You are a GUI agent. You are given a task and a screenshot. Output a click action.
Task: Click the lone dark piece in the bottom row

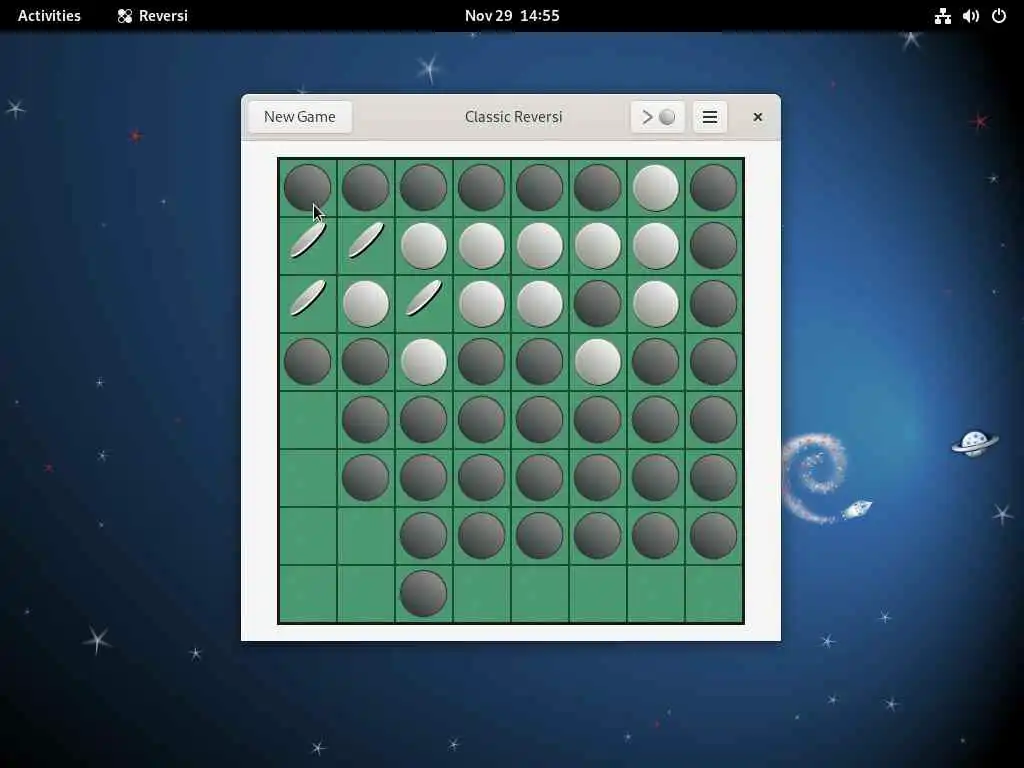coord(423,594)
